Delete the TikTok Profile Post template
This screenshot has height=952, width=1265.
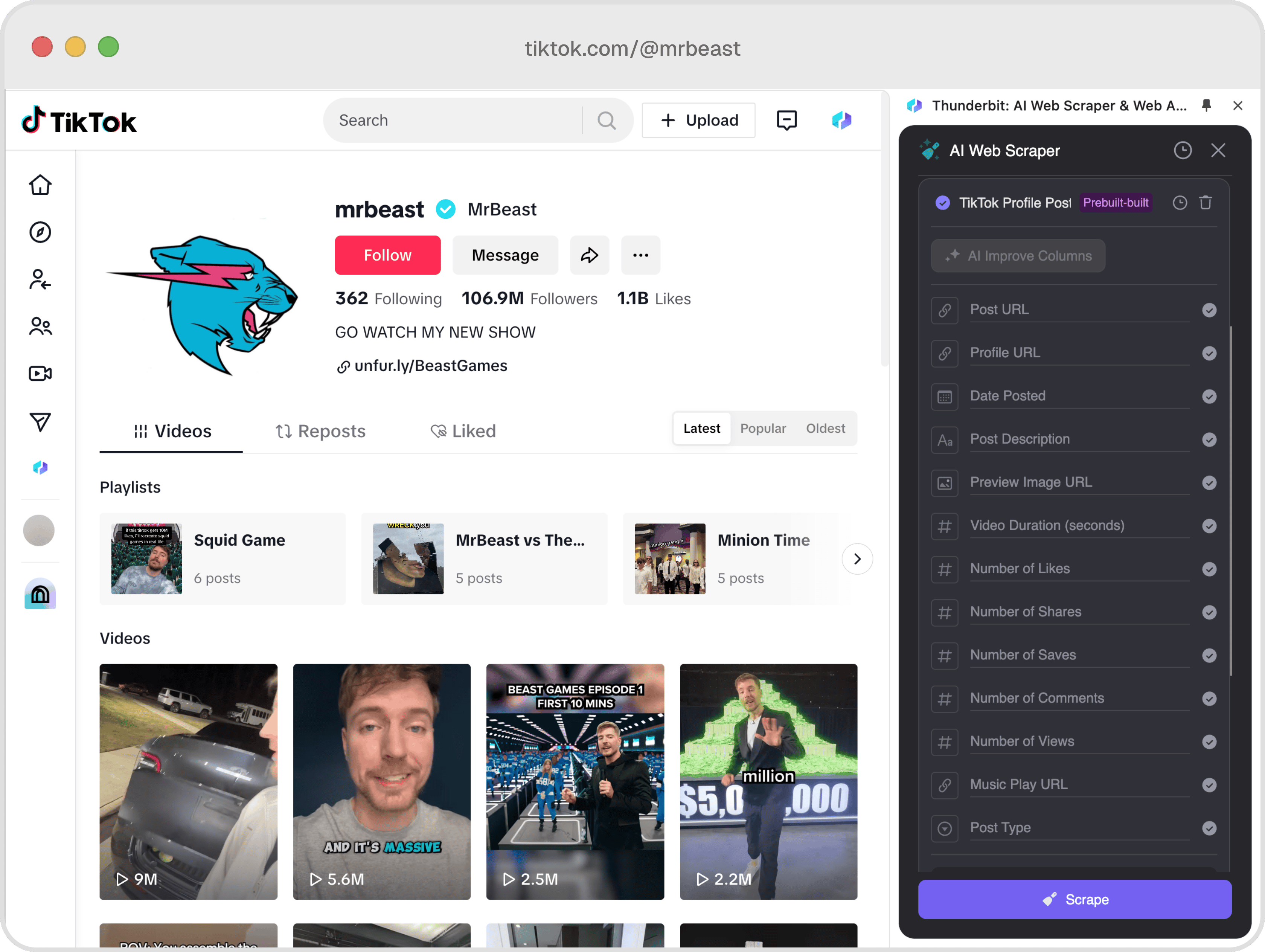click(x=1206, y=203)
